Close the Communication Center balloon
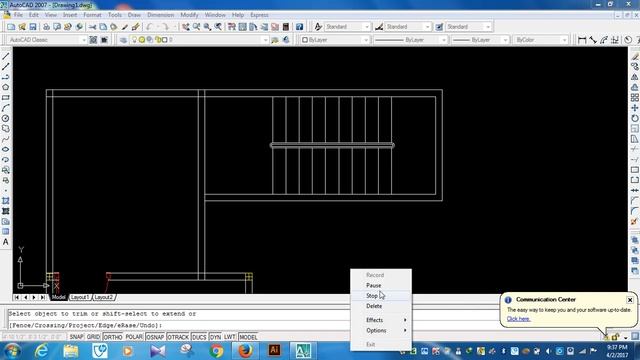 [630, 300]
